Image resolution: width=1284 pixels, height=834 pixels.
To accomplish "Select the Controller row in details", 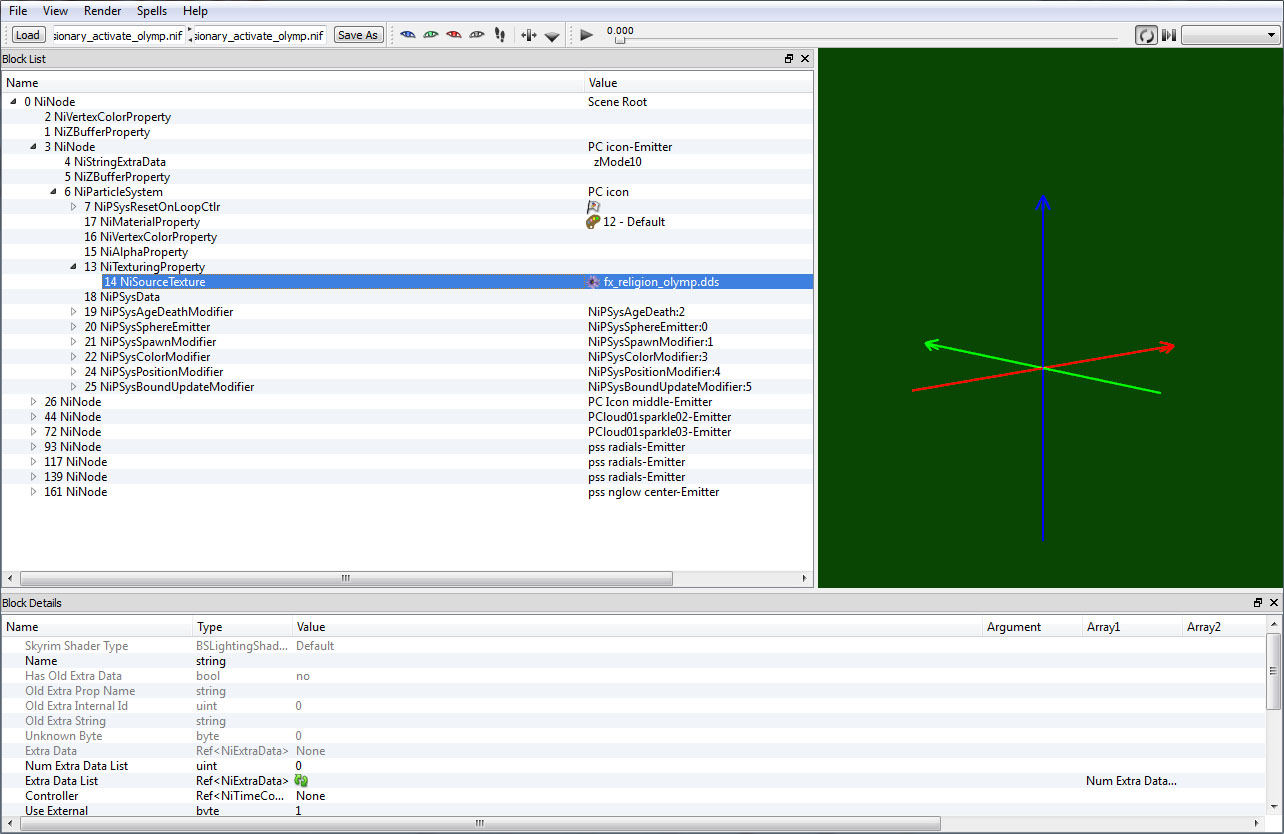I will coord(633,796).
